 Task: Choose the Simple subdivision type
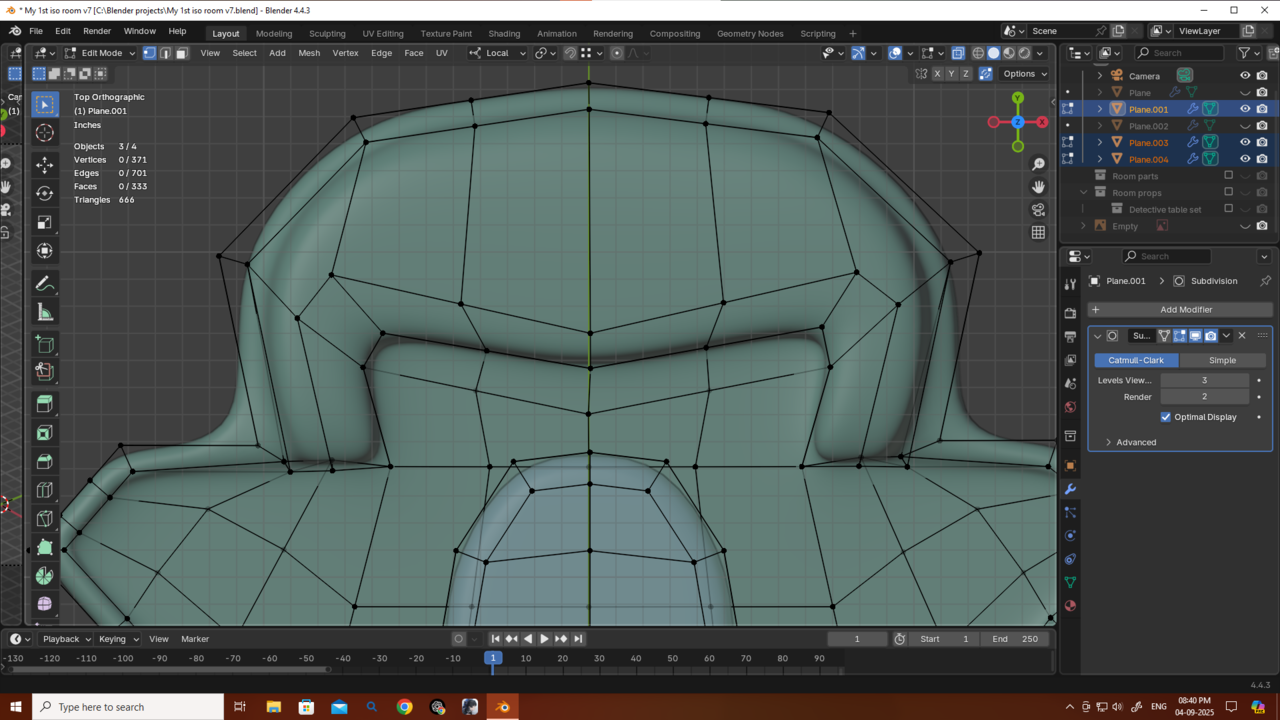click(1222, 360)
